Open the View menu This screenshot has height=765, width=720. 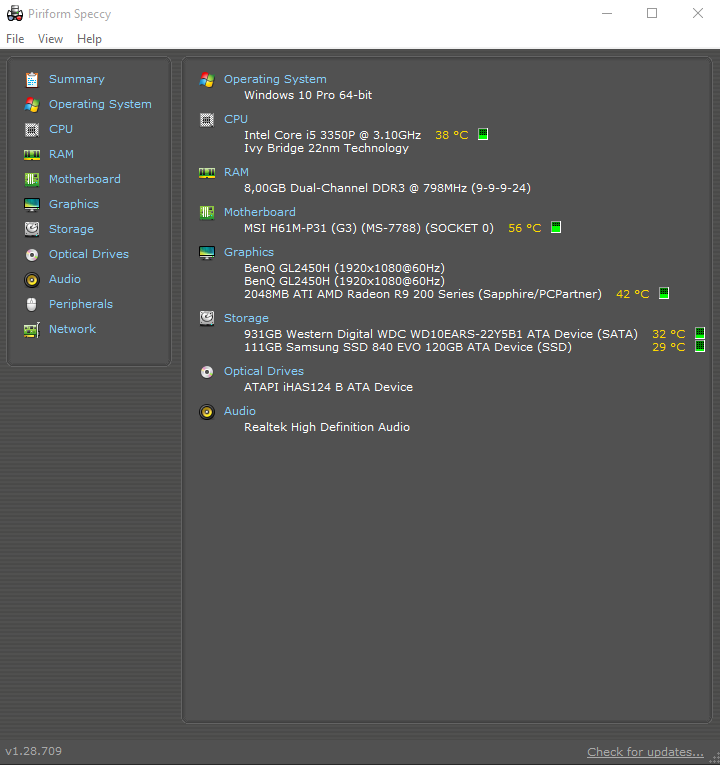tap(50, 39)
